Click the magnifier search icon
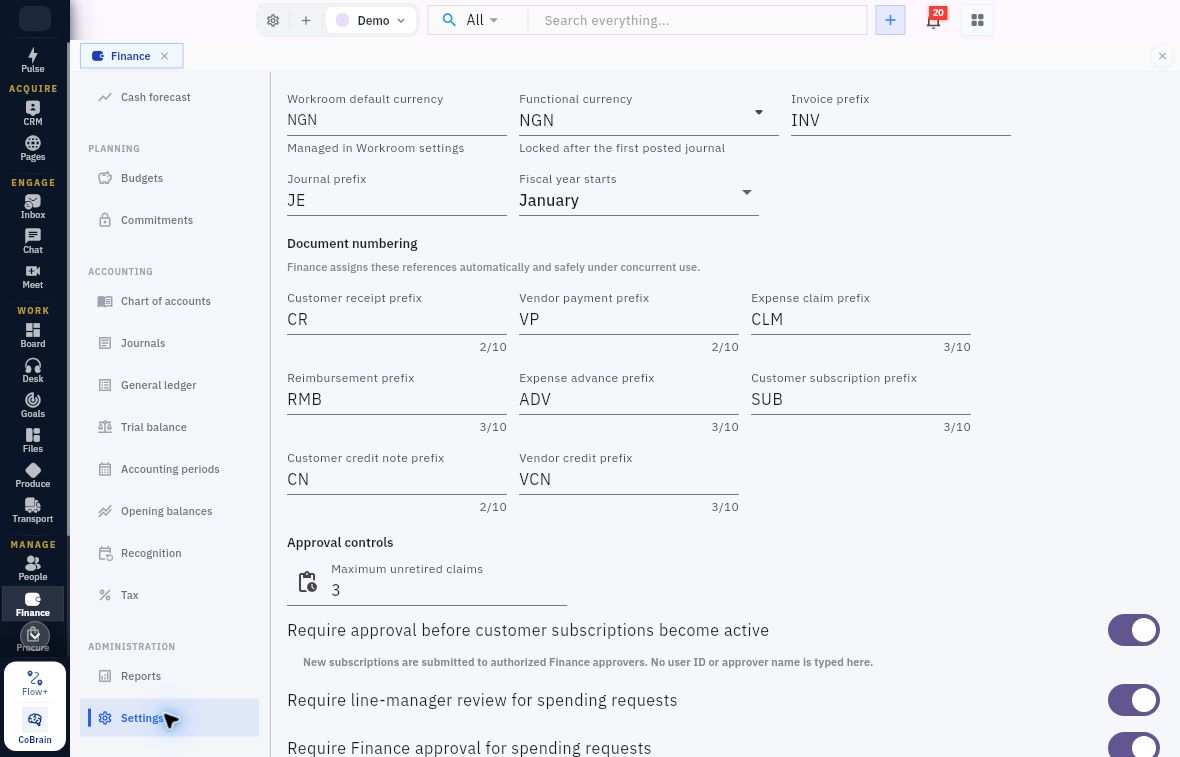The width and height of the screenshot is (1180, 757). [449, 20]
